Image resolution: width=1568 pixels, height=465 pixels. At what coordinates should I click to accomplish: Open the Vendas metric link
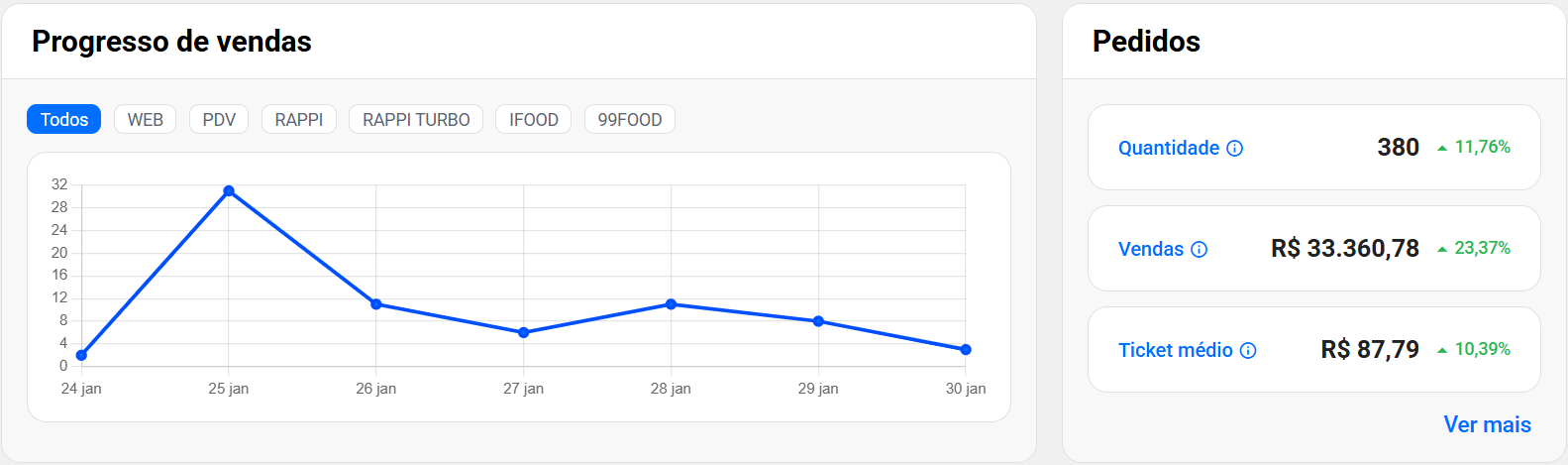point(1151,250)
